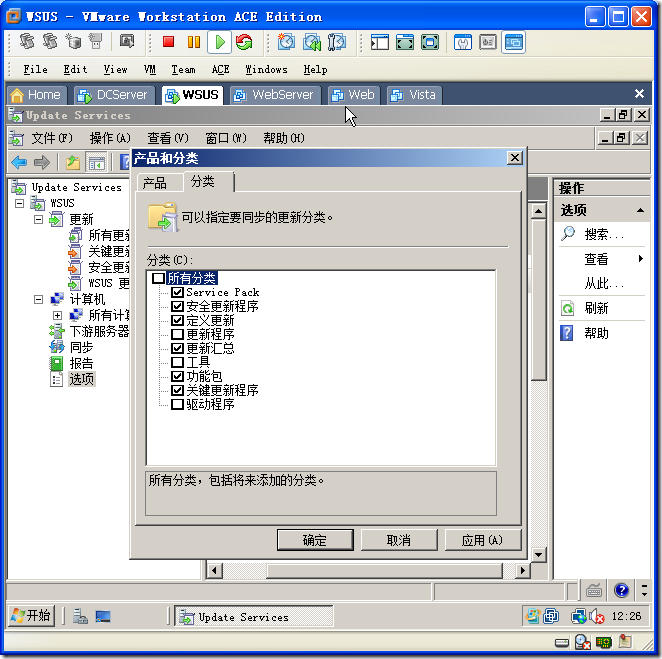Uncheck the 功能包 checkbox
Viewport: 662px width, 659px height.
pyautogui.click(x=177, y=376)
